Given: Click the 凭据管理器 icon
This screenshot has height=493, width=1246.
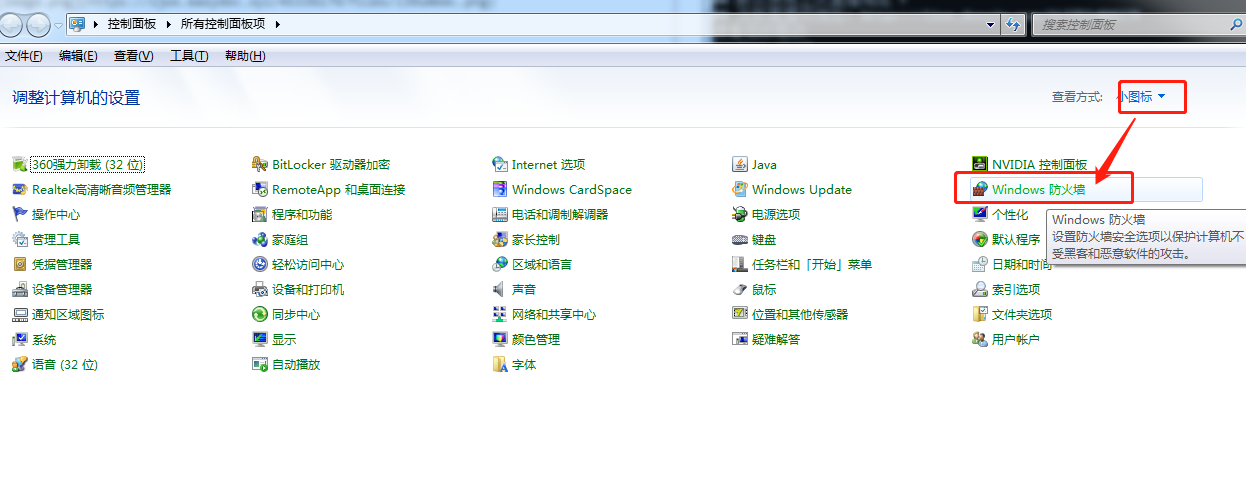Looking at the screenshot, I should pos(20,264).
